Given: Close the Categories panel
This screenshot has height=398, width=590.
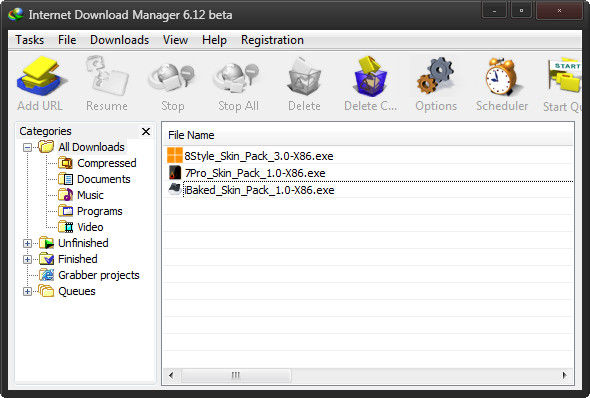Looking at the screenshot, I should pyautogui.click(x=146, y=131).
